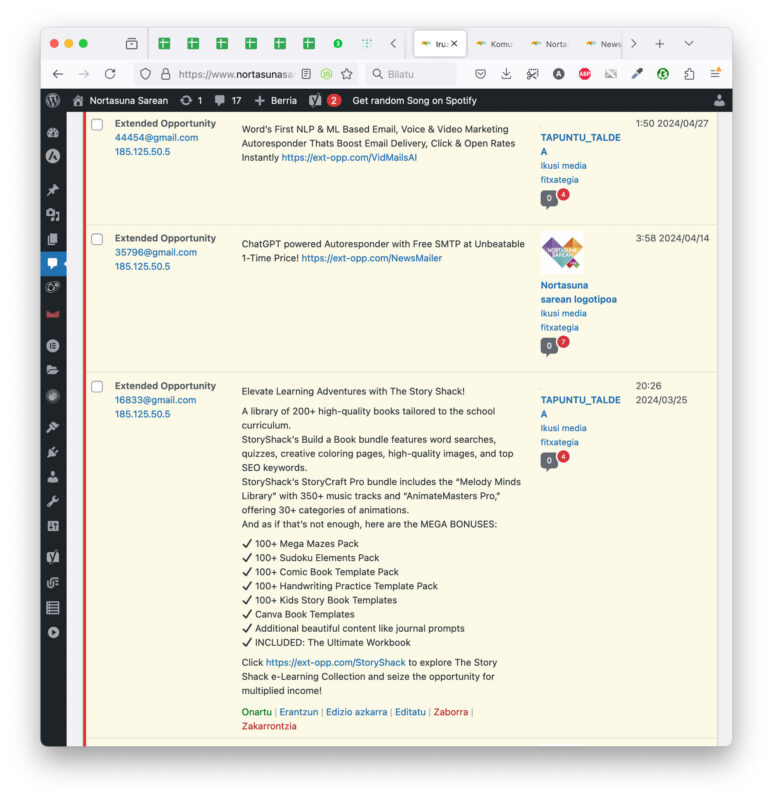This screenshot has width=773, height=800.
Task: Select the comment from 16833@gmail.com checkbox
Action: [97, 387]
